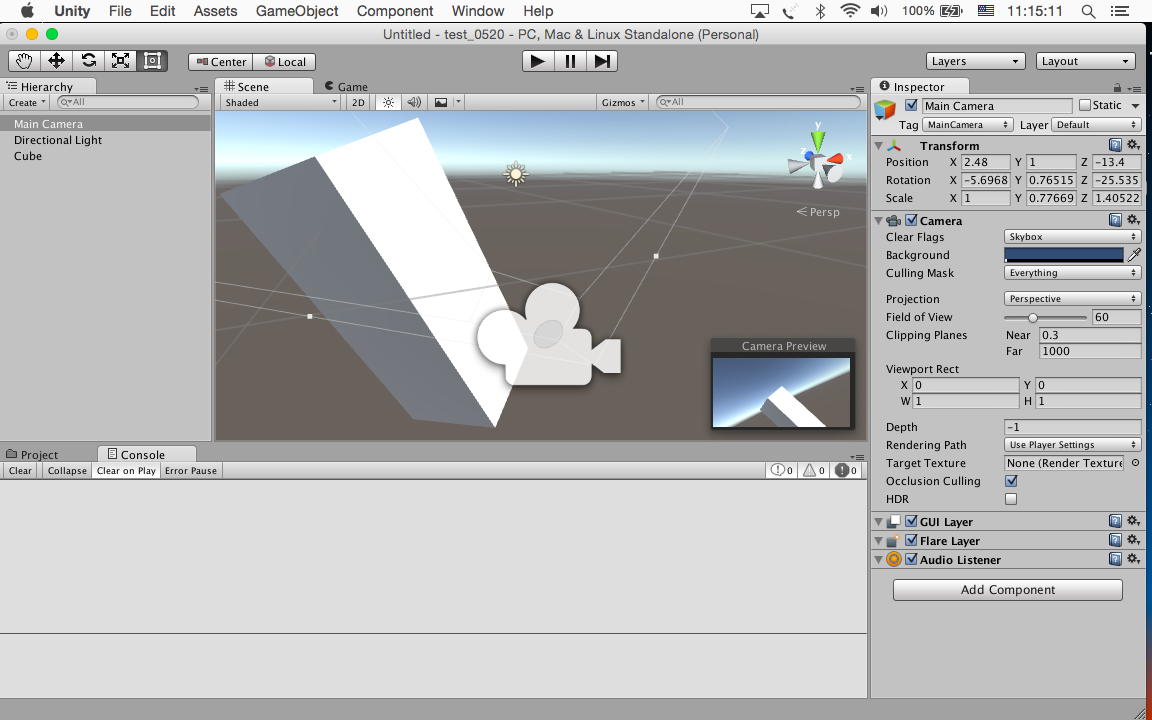
Task: Select the Move tool
Action: pos(56,61)
